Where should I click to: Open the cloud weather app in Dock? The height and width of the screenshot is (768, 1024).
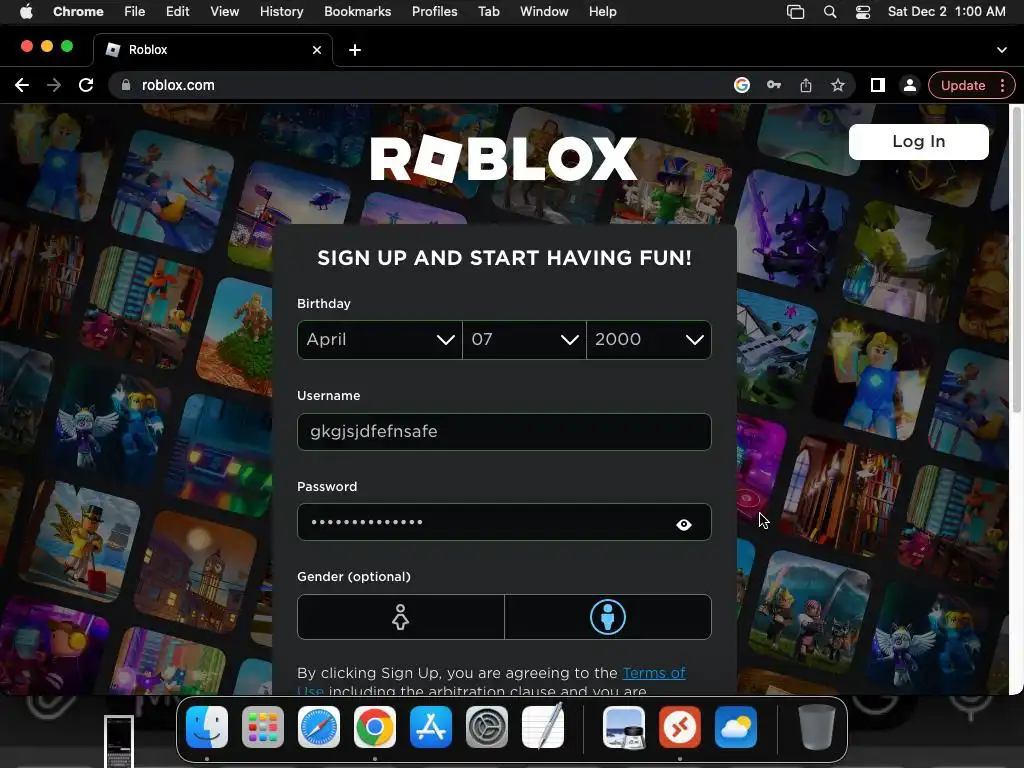click(736, 727)
